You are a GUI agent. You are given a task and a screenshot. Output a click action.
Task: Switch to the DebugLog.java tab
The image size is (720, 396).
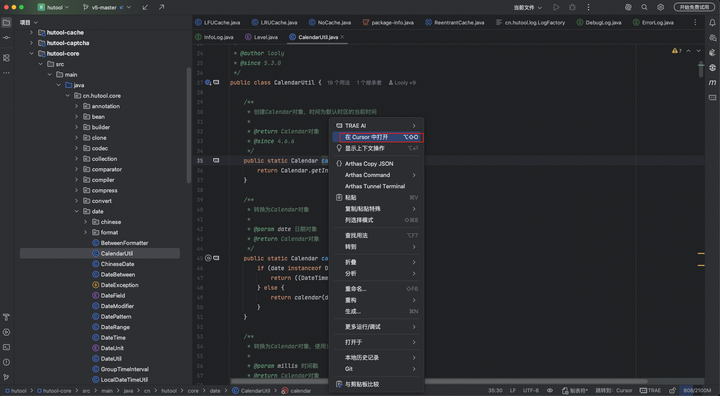[599, 23]
